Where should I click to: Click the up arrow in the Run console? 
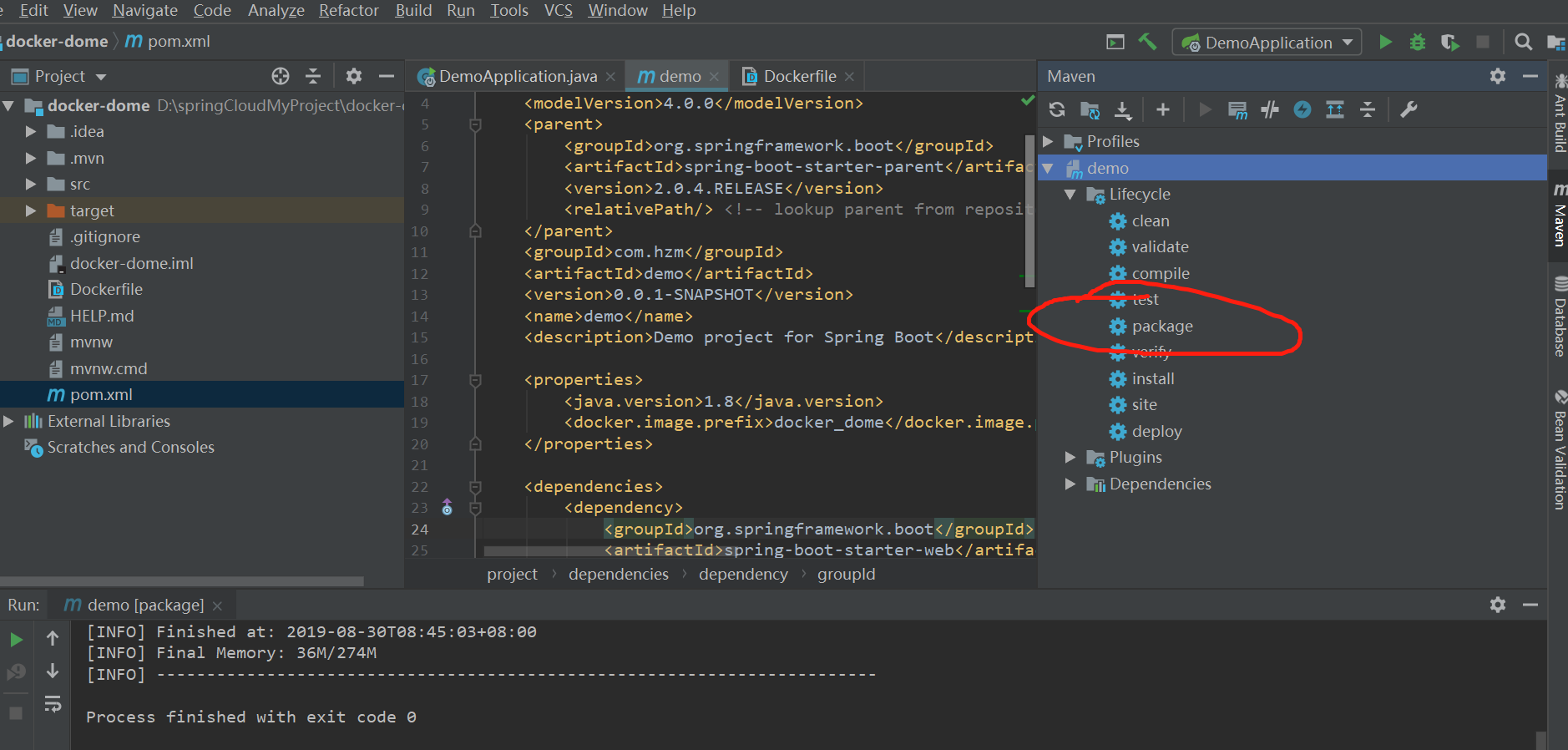(x=53, y=638)
